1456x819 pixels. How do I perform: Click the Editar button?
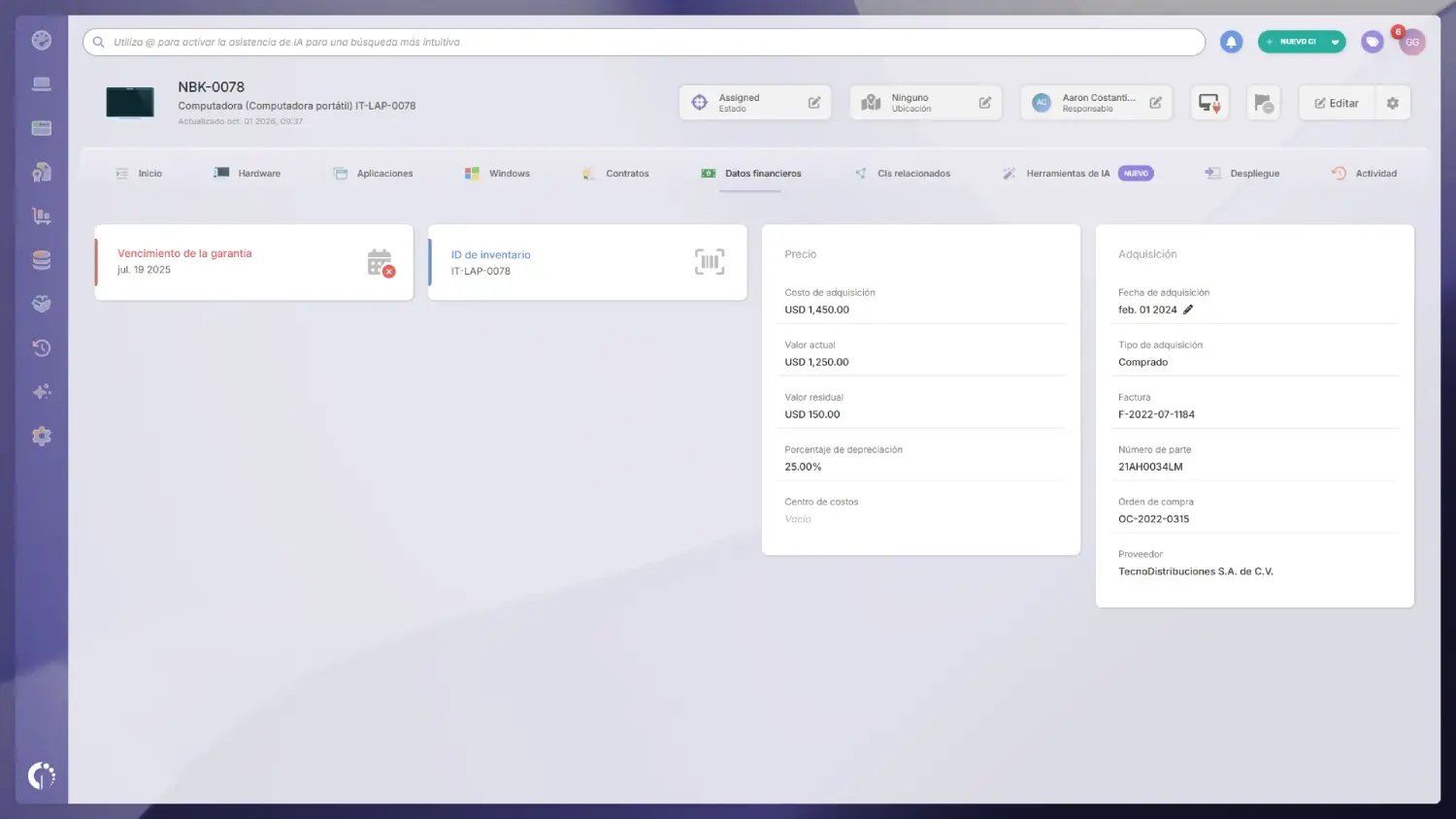(1337, 103)
